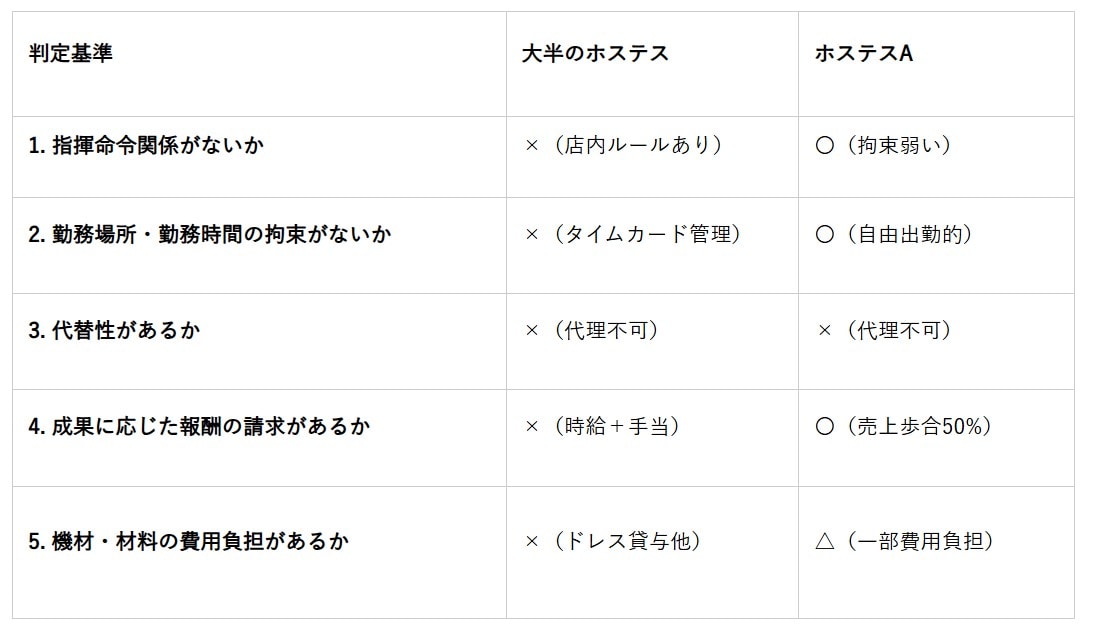Screen dimensions: 1095x632
Task: Click the circle mark beside 拘束弱い
Action: click(x=825, y=146)
